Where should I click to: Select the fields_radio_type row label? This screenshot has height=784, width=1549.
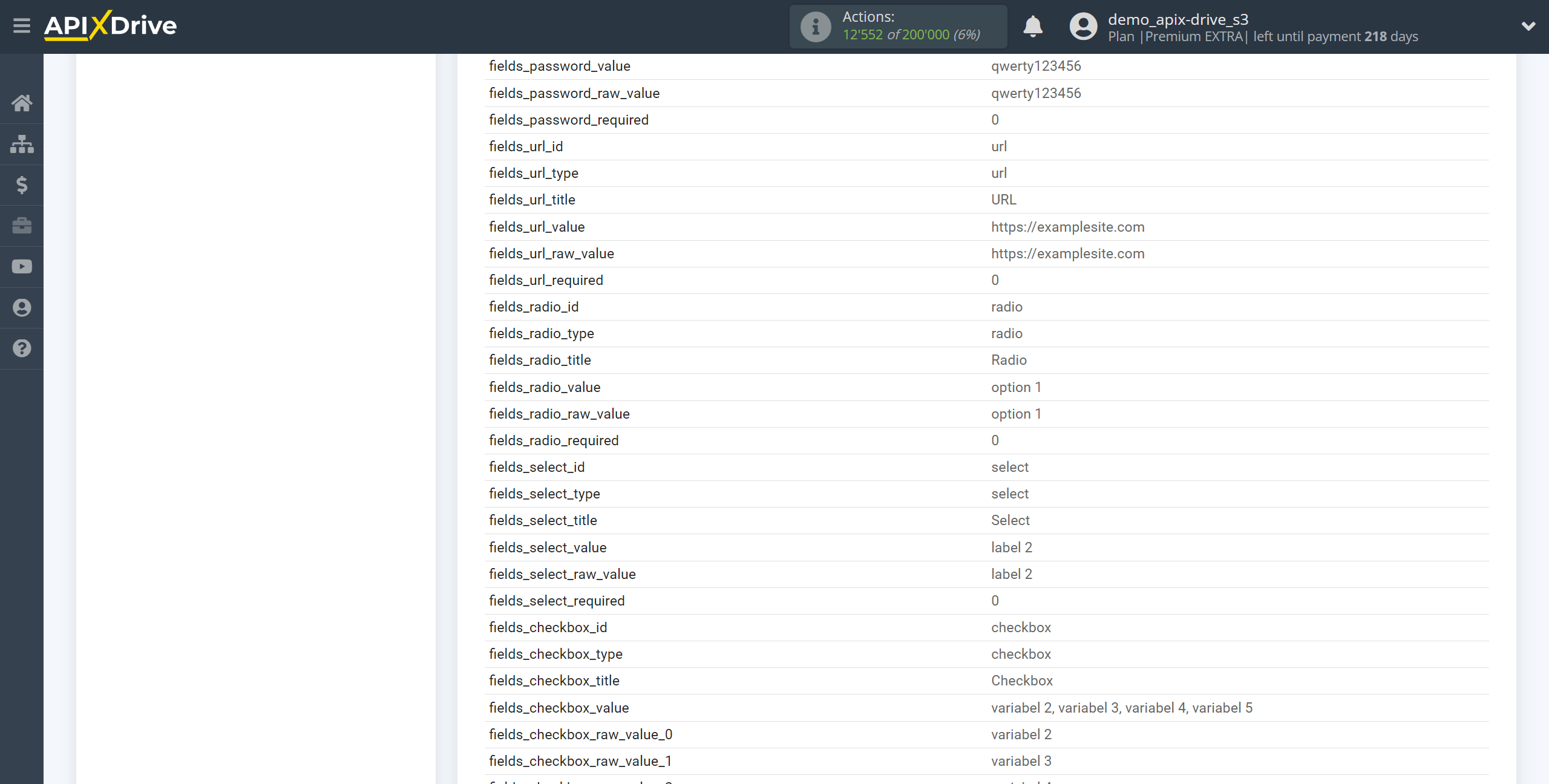point(542,333)
